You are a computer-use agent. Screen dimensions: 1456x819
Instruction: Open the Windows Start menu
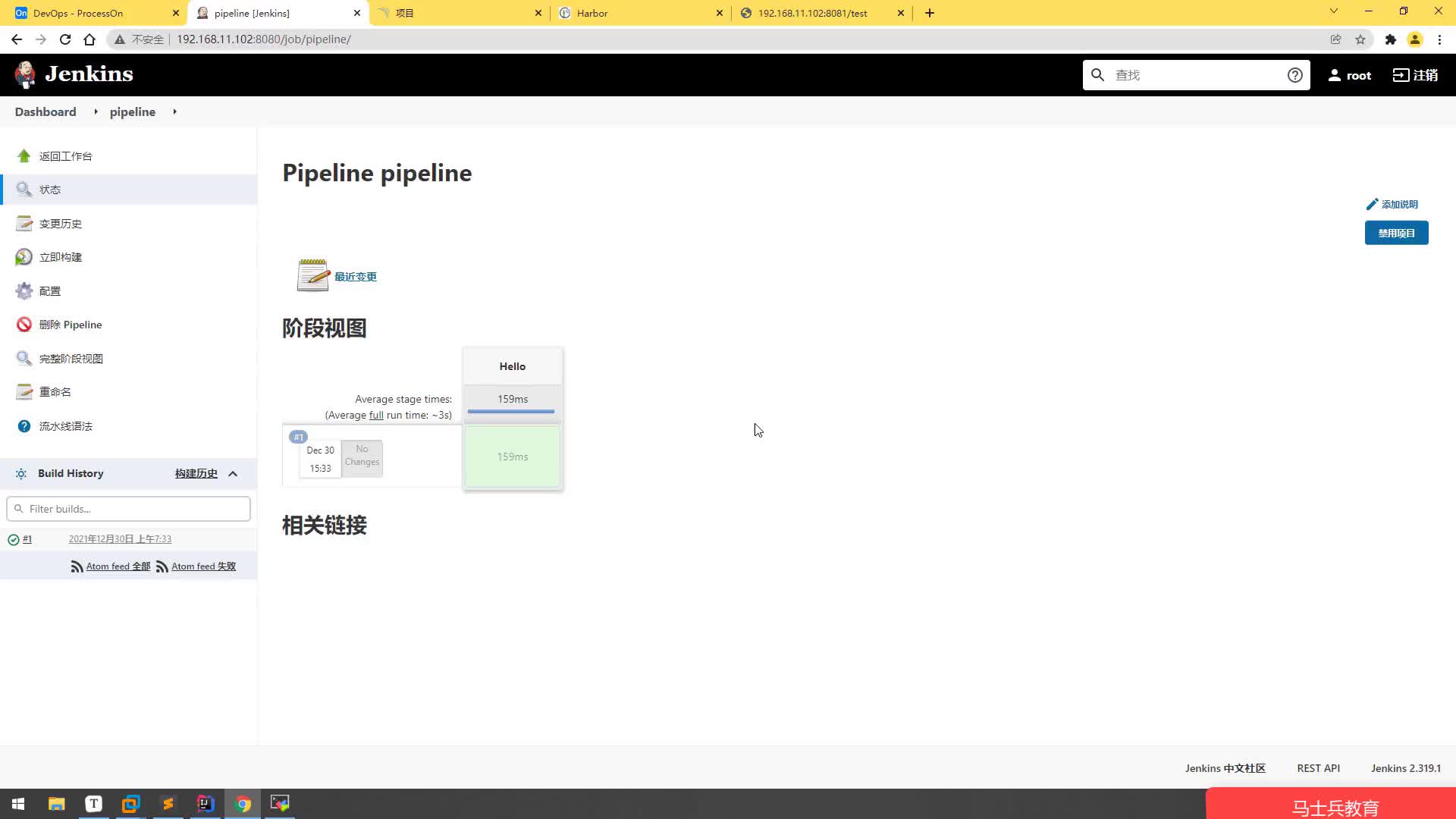tap(18, 804)
